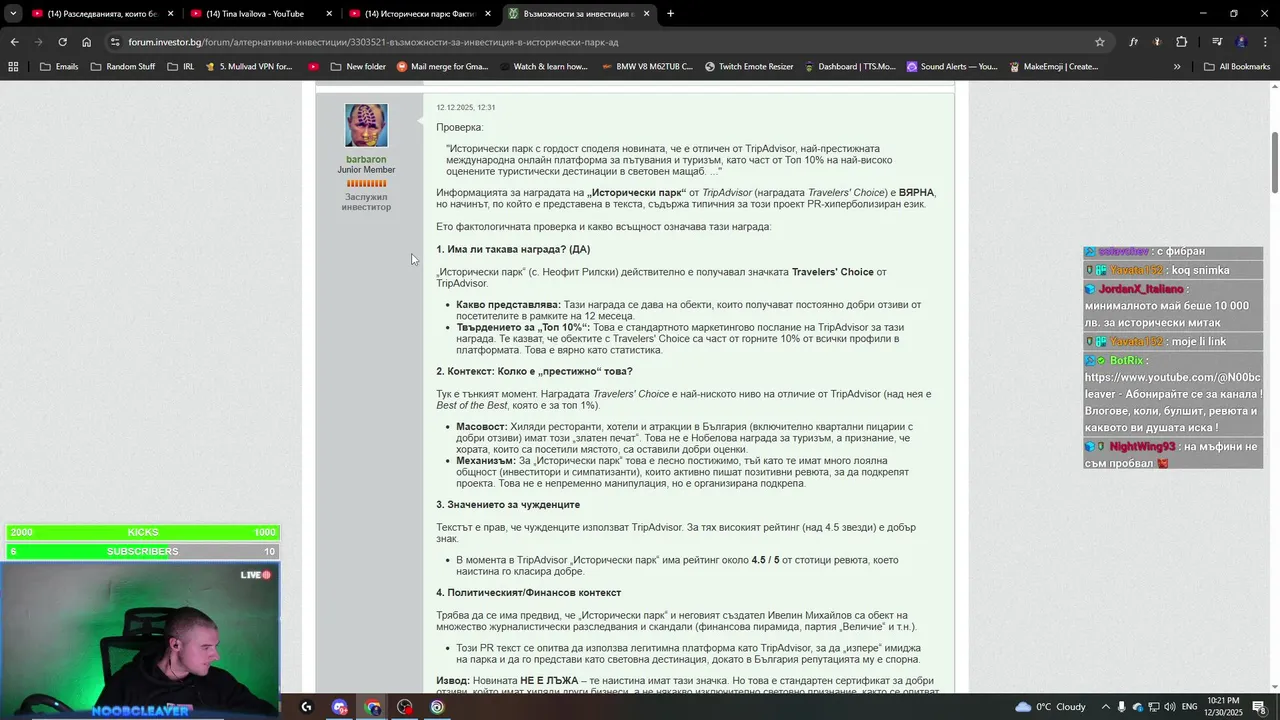Open the IRL bookmark folder

coord(181,67)
